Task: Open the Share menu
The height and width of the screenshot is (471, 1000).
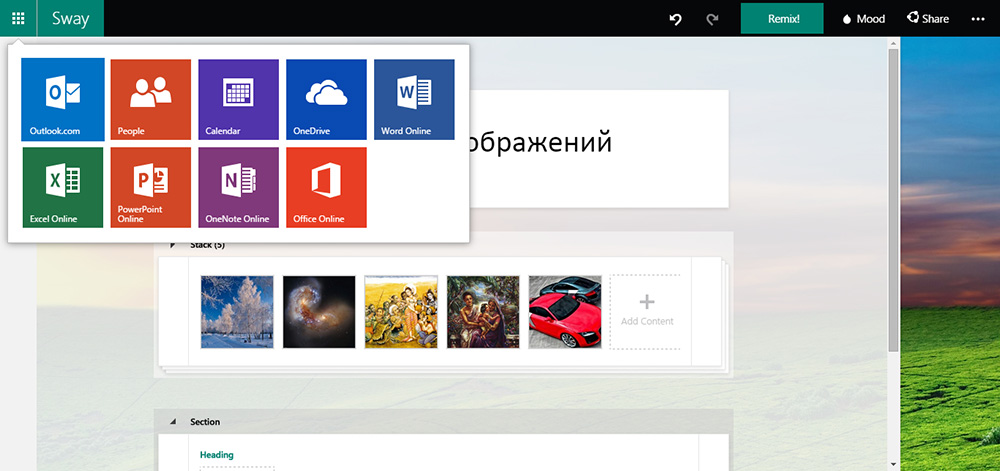Action: [928, 18]
